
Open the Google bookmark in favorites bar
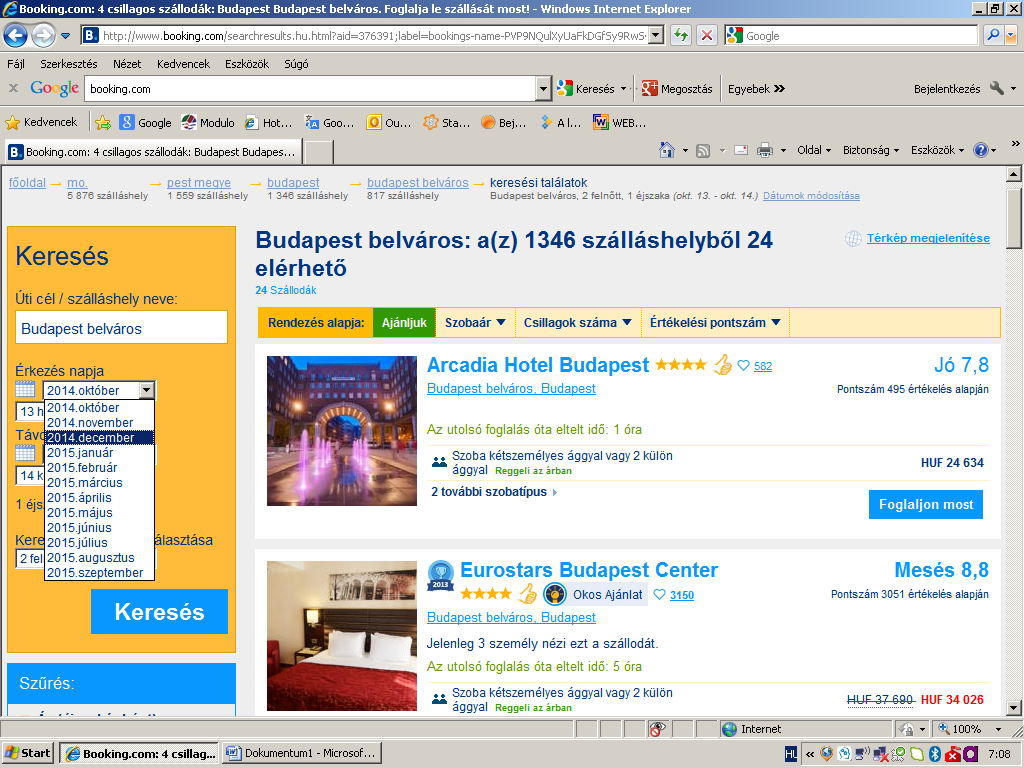(146, 122)
